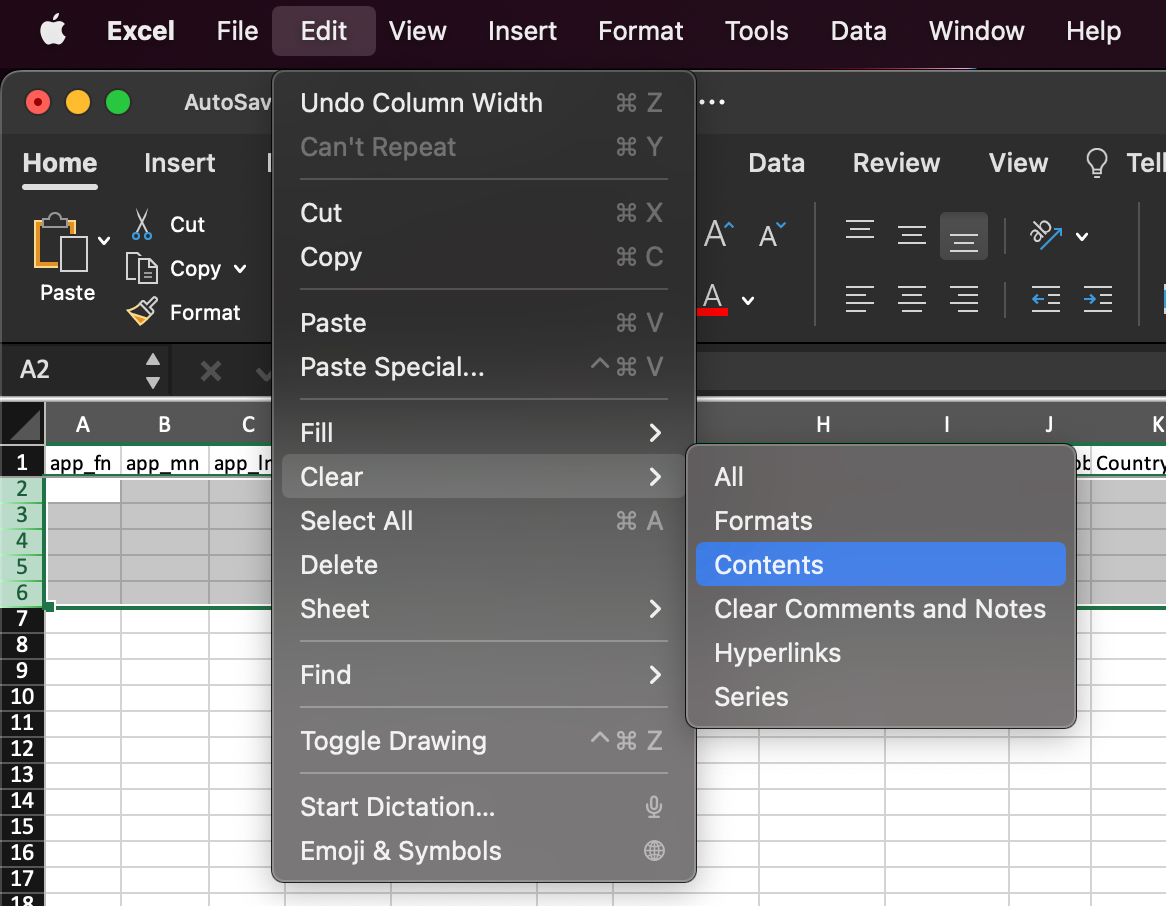Select column B header
The image size is (1166, 906).
point(164,425)
